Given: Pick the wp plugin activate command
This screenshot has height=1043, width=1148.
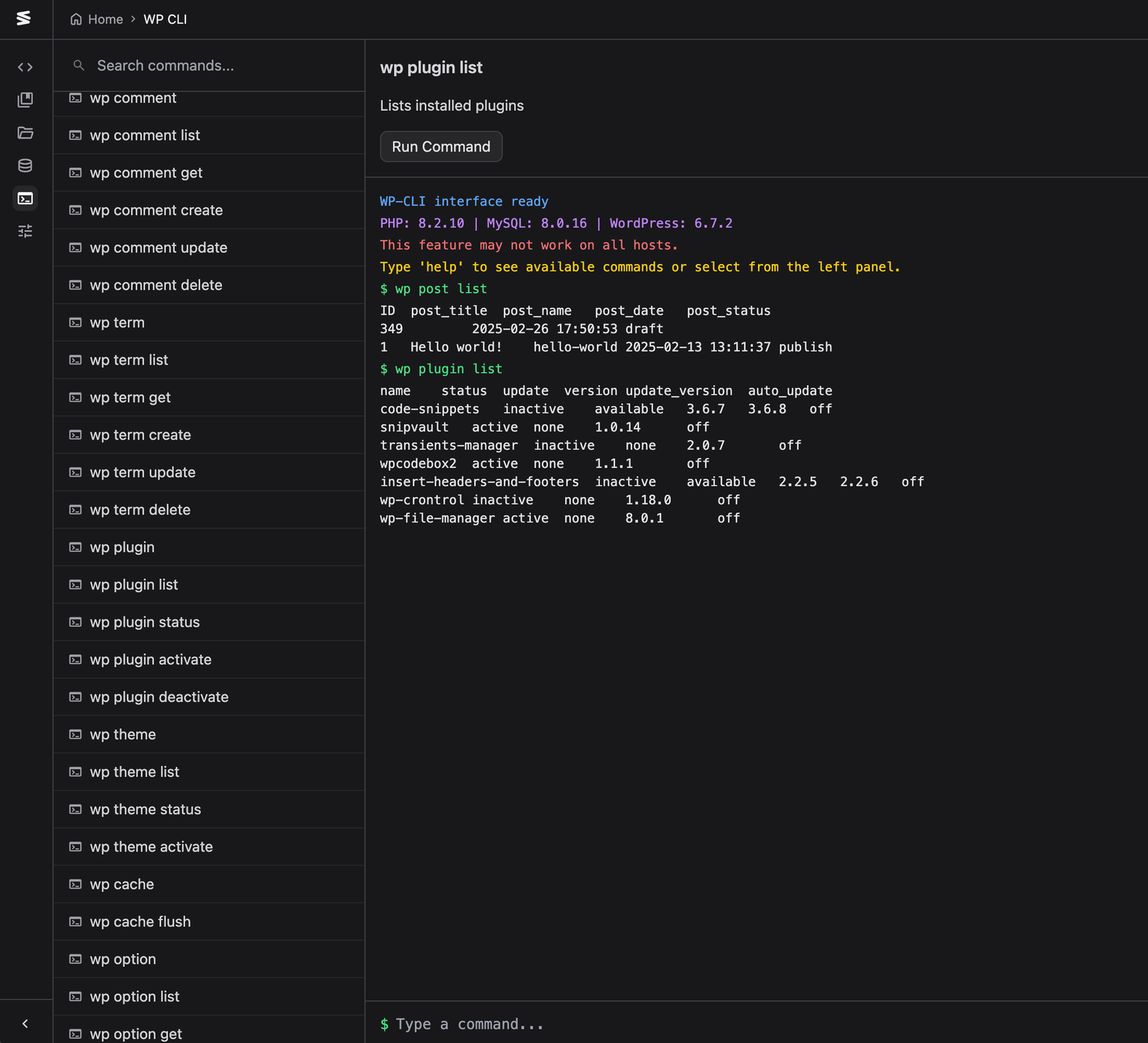Looking at the screenshot, I should (209, 659).
